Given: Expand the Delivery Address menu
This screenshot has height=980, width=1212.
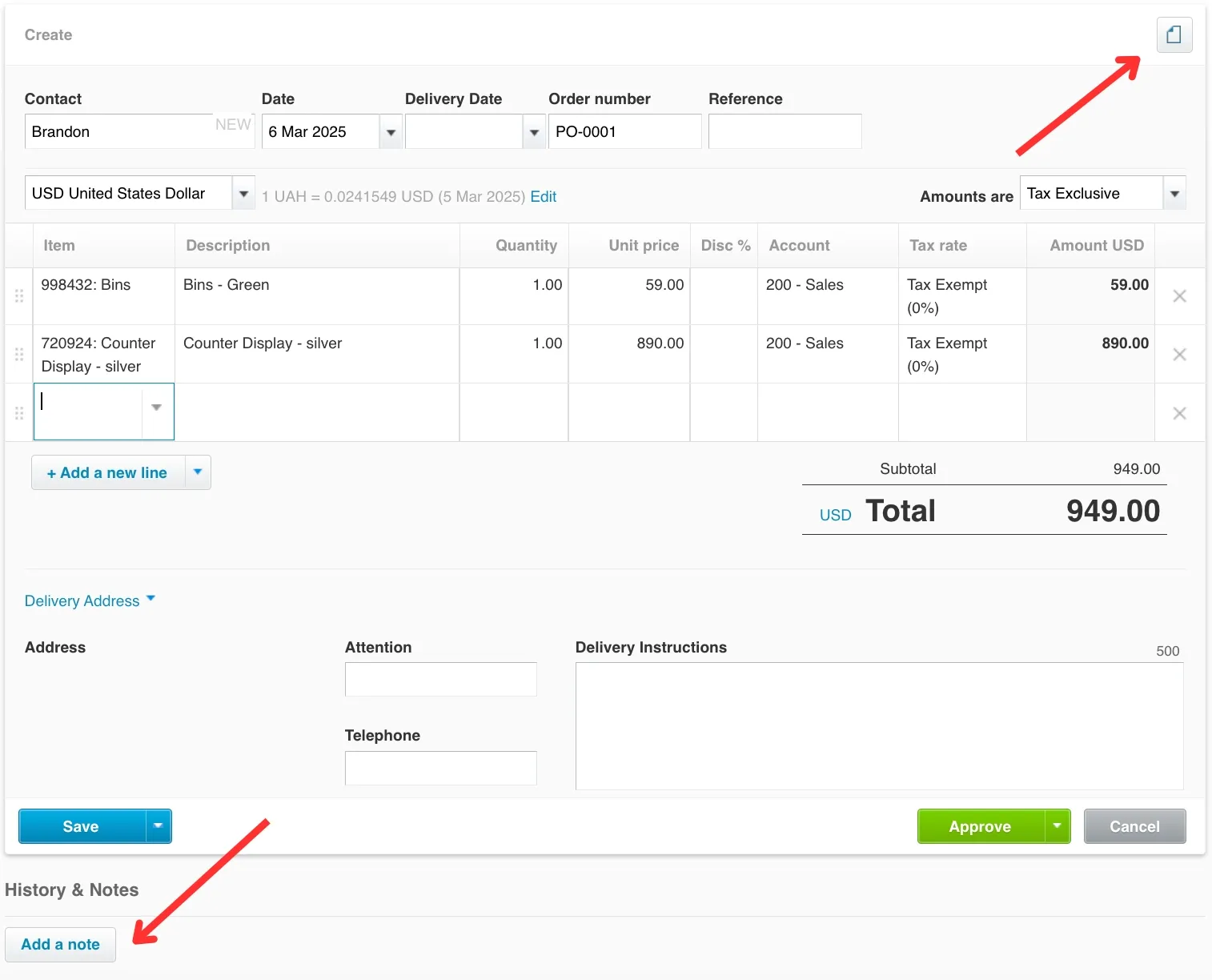Looking at the screenshot, I should point(90,600).
